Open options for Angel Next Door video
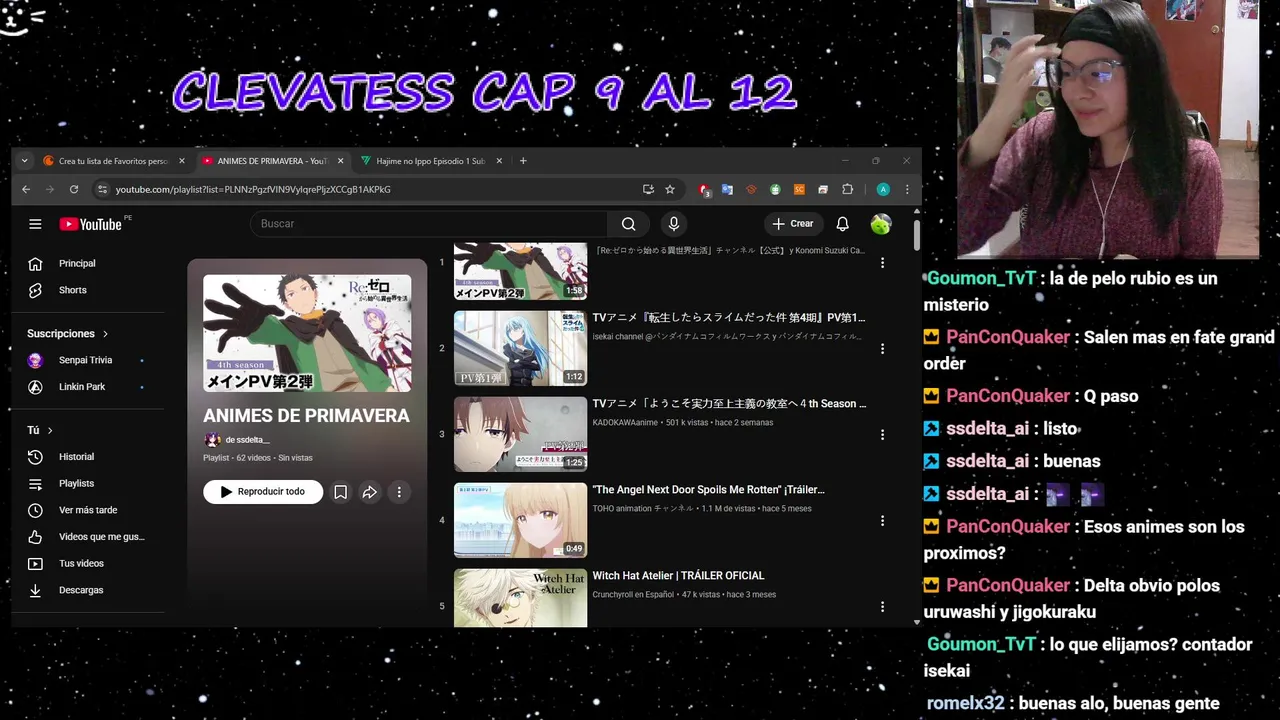 (x=882, y=521)
